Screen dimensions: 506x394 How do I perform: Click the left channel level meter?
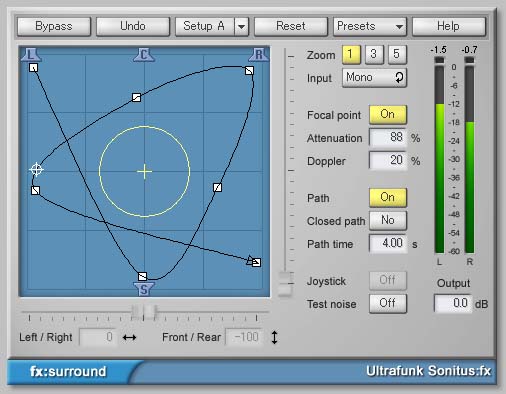coord(439,155)
